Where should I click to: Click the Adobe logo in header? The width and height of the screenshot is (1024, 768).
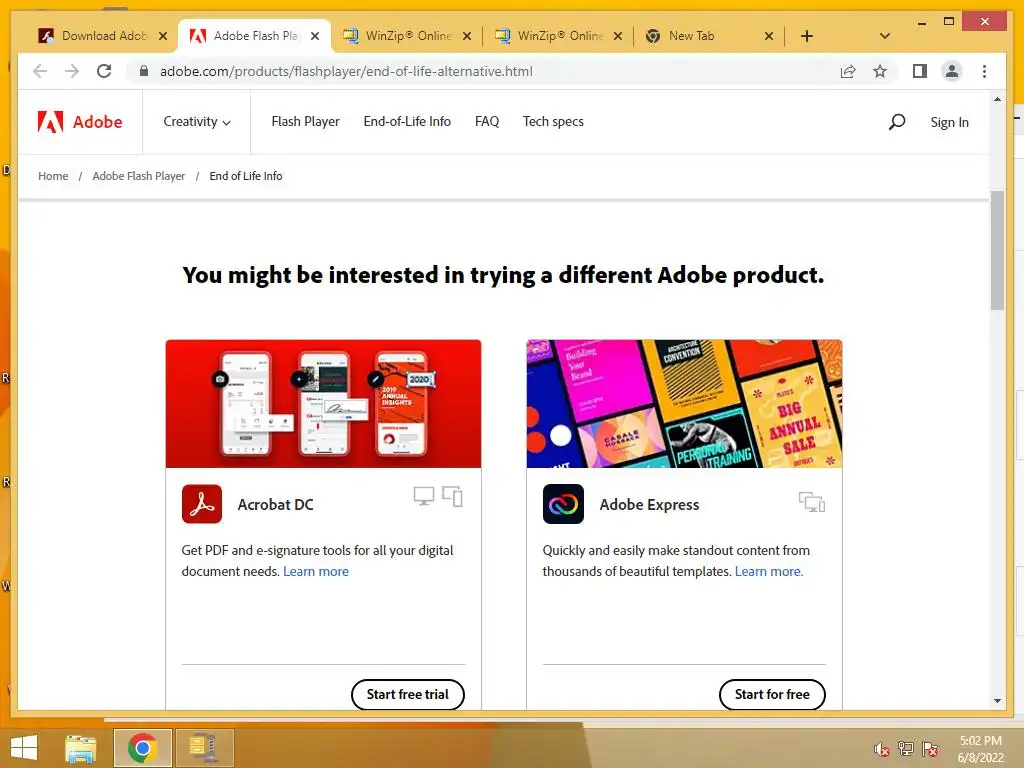click(x=80, y=122)
